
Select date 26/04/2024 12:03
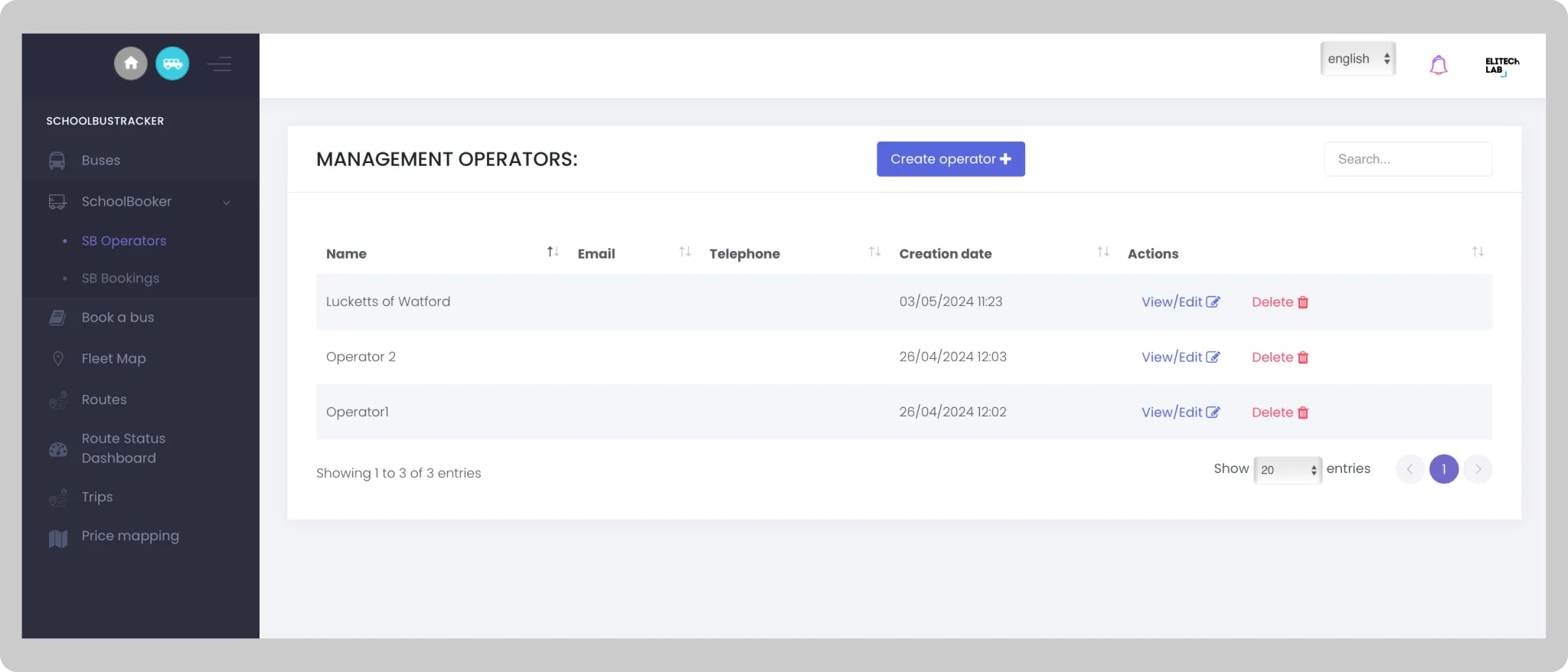coord(952,357)
